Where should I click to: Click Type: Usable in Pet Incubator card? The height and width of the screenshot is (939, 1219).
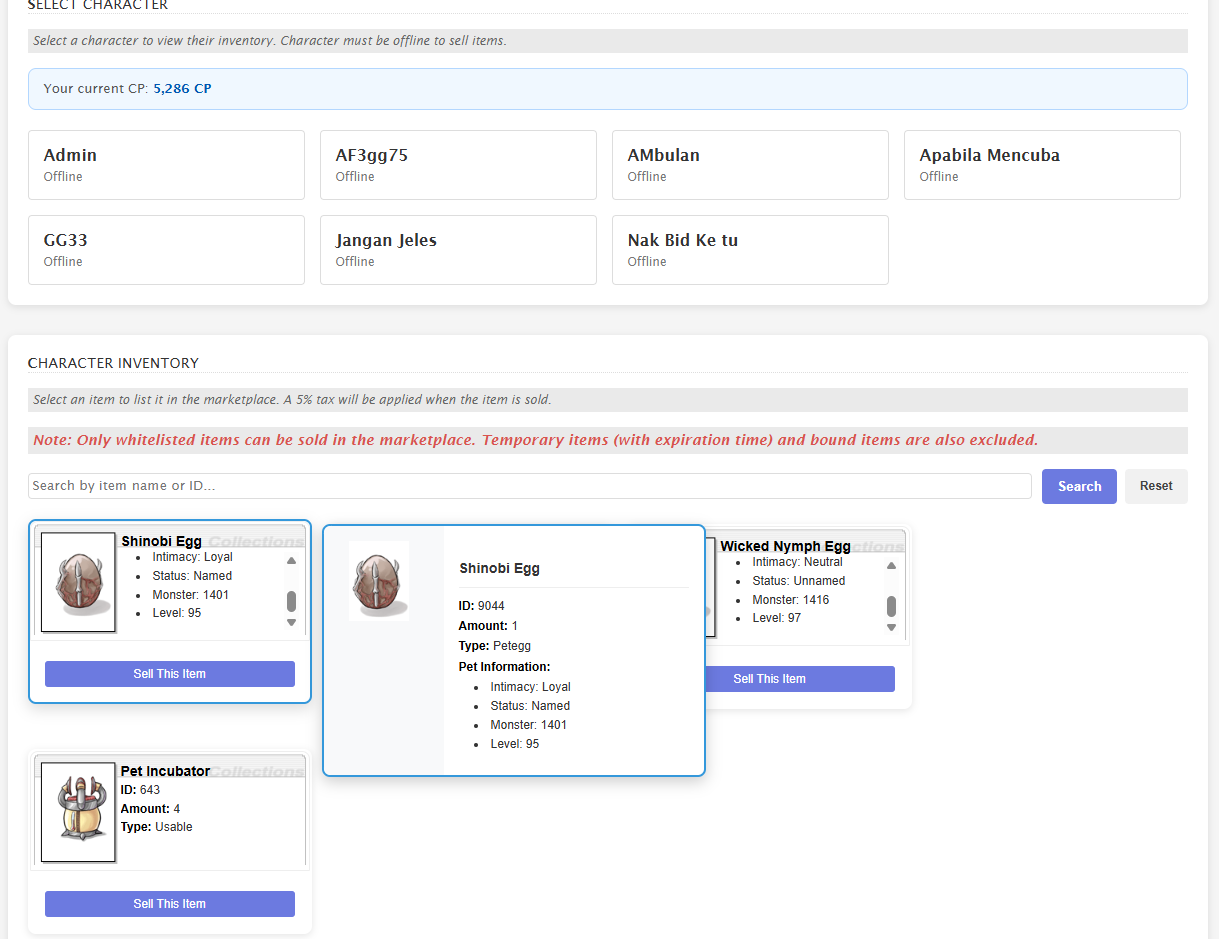157,827
